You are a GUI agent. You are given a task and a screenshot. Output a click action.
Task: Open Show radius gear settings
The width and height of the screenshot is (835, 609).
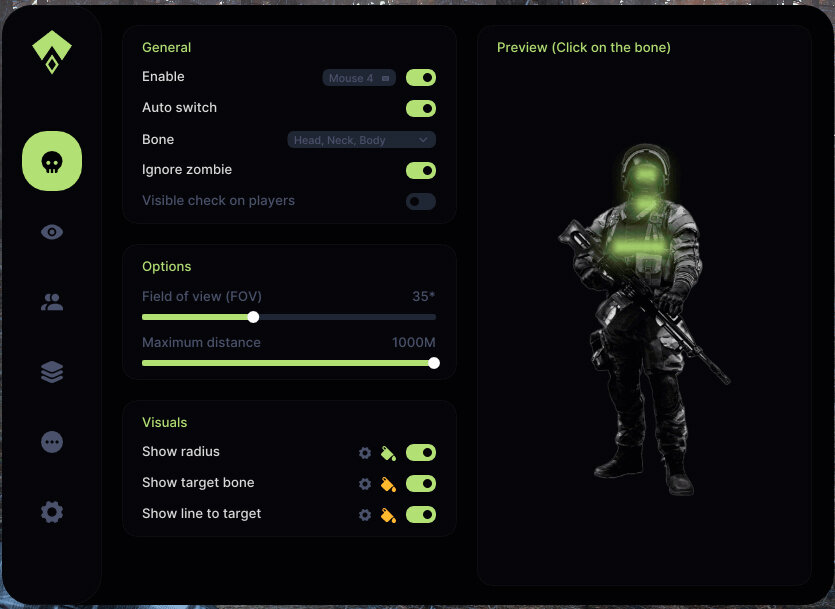pos(365,453)
